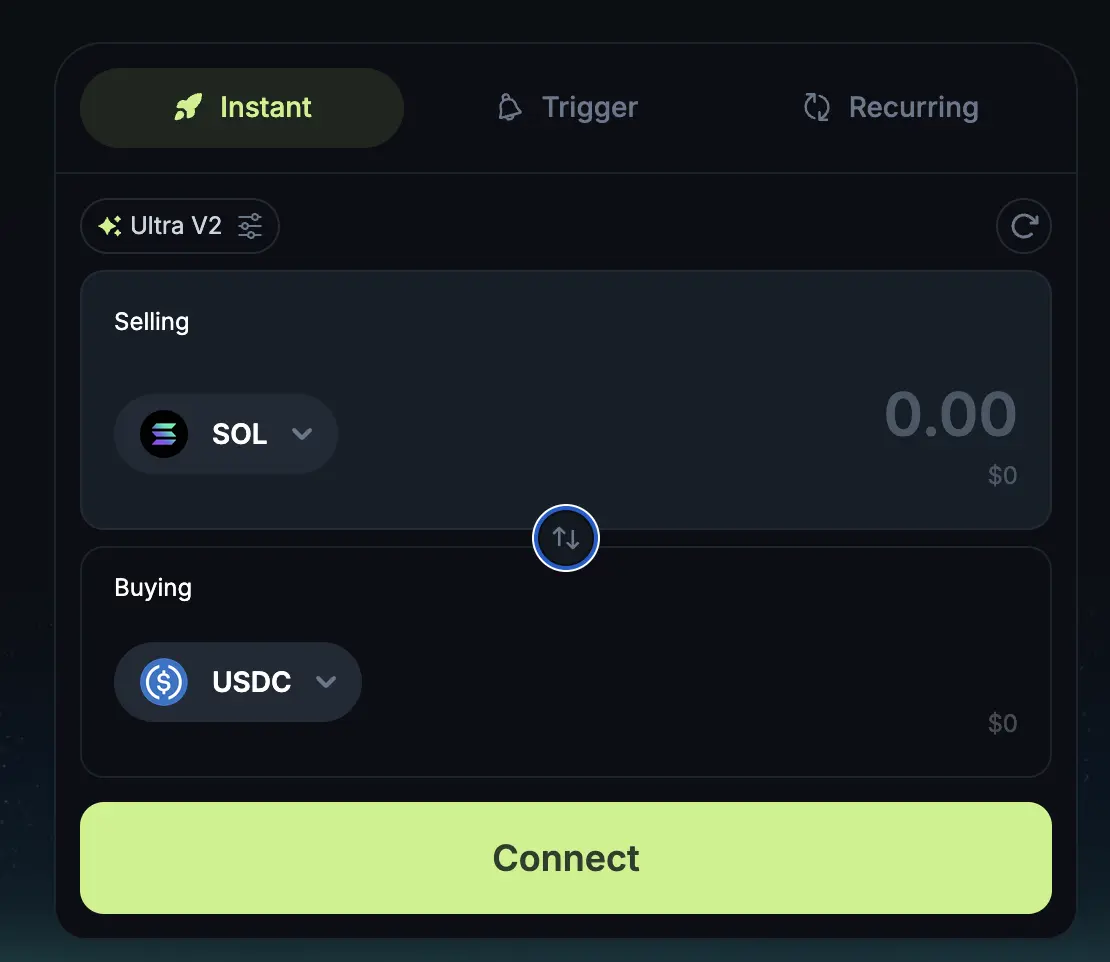This screenshot has height=962, width=1110.
Task: Click the USDC coin logo
Action: (x=164, y=682)
